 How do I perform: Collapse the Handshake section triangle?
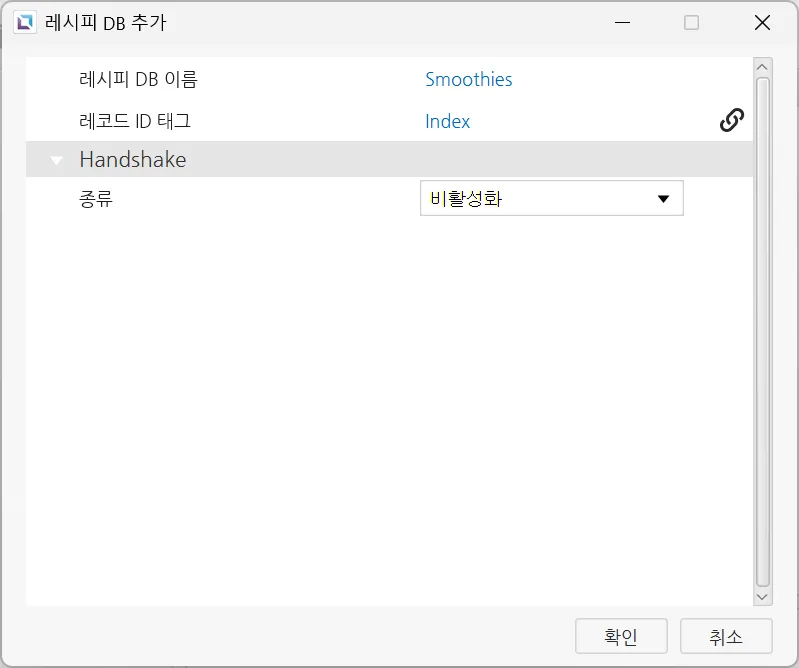point(57,160)
